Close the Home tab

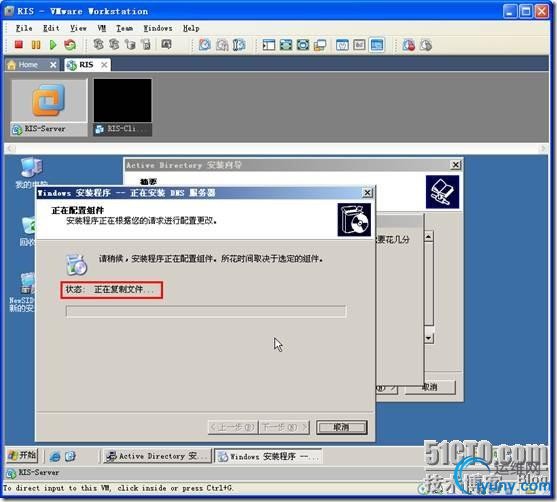point(53,65)
